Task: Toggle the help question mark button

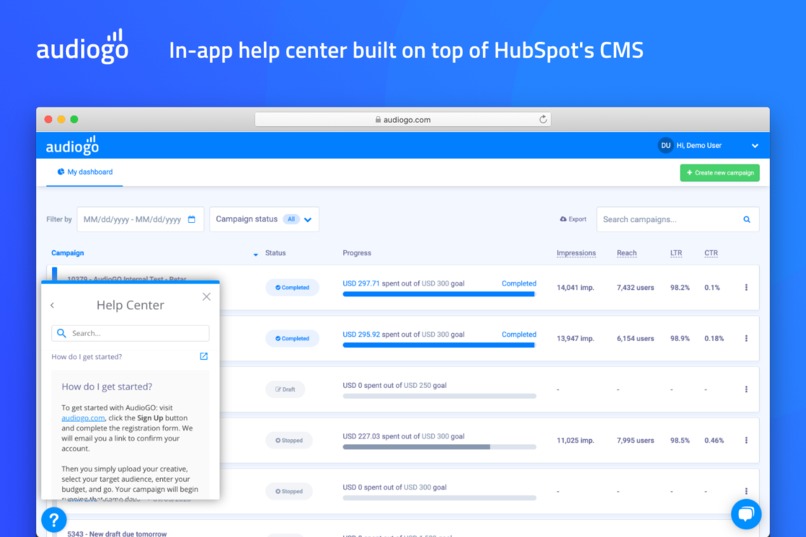Action: pyautogui.click(x=53, y=520)
